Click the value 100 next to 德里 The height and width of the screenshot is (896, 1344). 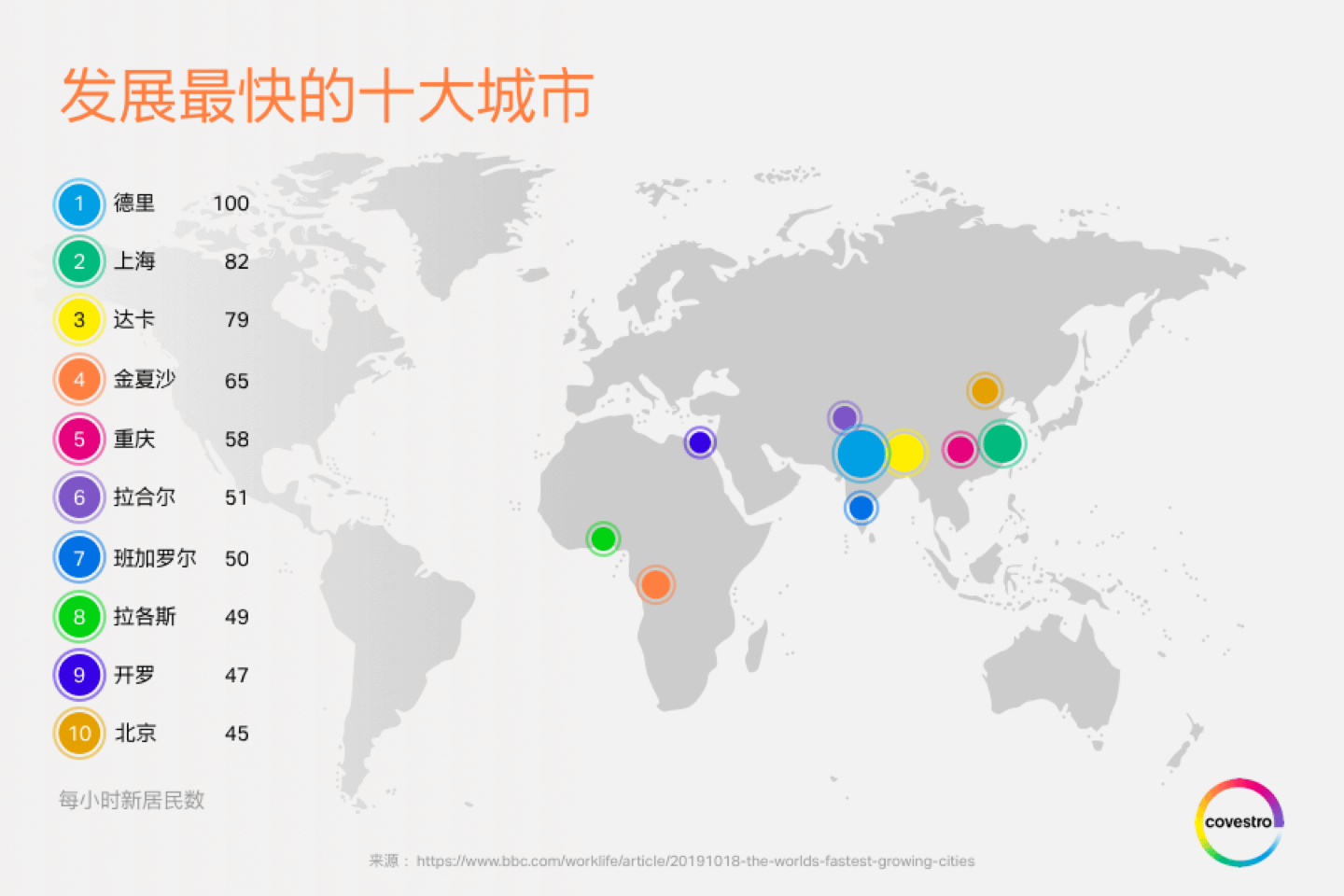pos(231,203)
